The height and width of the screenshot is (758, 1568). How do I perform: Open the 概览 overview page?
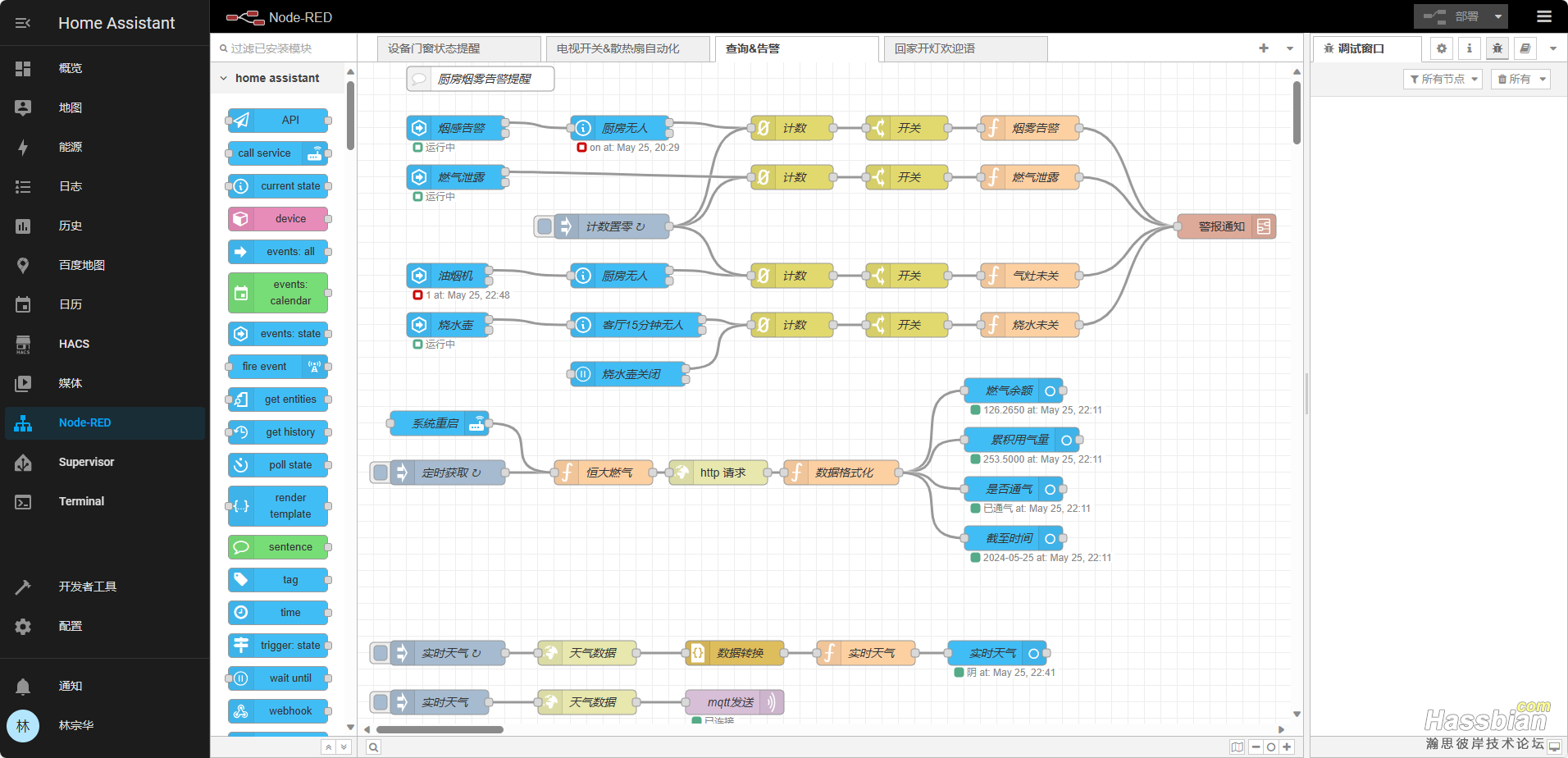tap(105, 68)
